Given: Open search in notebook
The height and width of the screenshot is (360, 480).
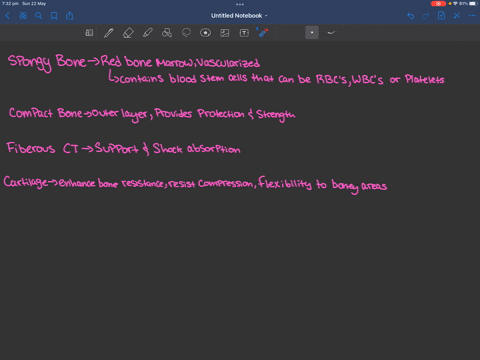Looking at the screenshot, I should point(38,16).
